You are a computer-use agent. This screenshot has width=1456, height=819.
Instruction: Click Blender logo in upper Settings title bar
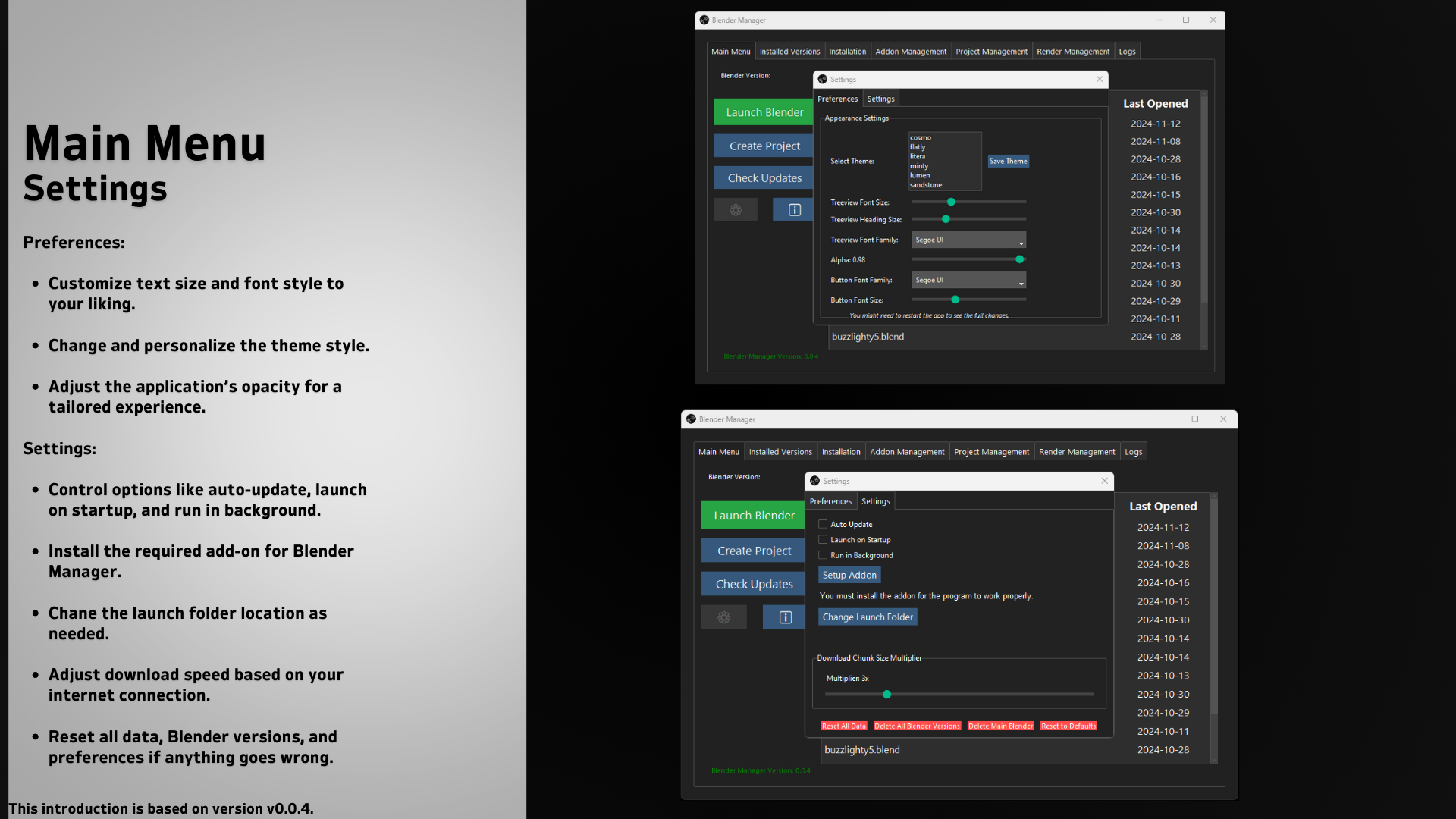tap(822, 79)
